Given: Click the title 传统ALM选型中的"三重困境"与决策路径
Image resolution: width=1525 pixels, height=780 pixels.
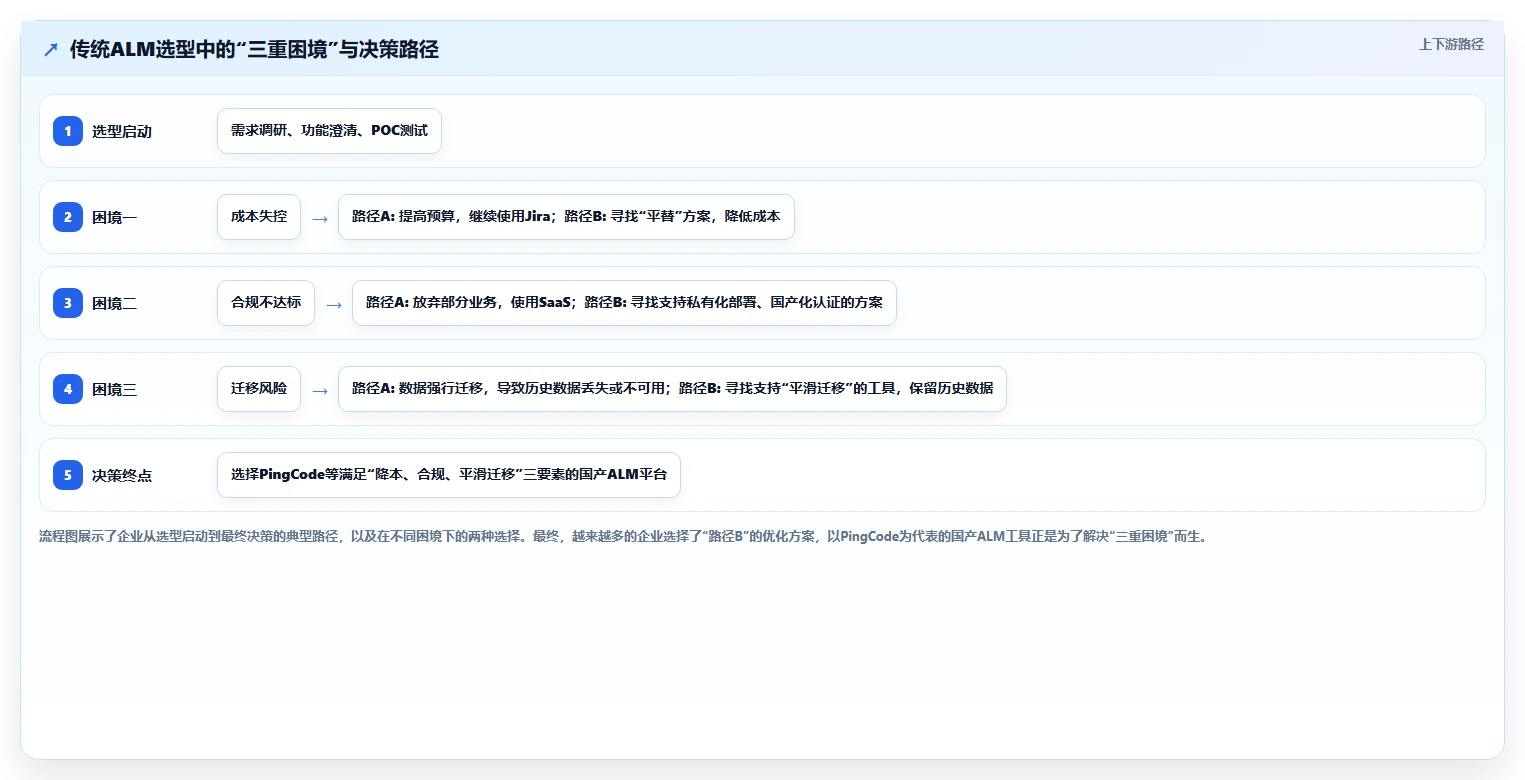Looking at the screenshot, I should (x=254, y=50).
